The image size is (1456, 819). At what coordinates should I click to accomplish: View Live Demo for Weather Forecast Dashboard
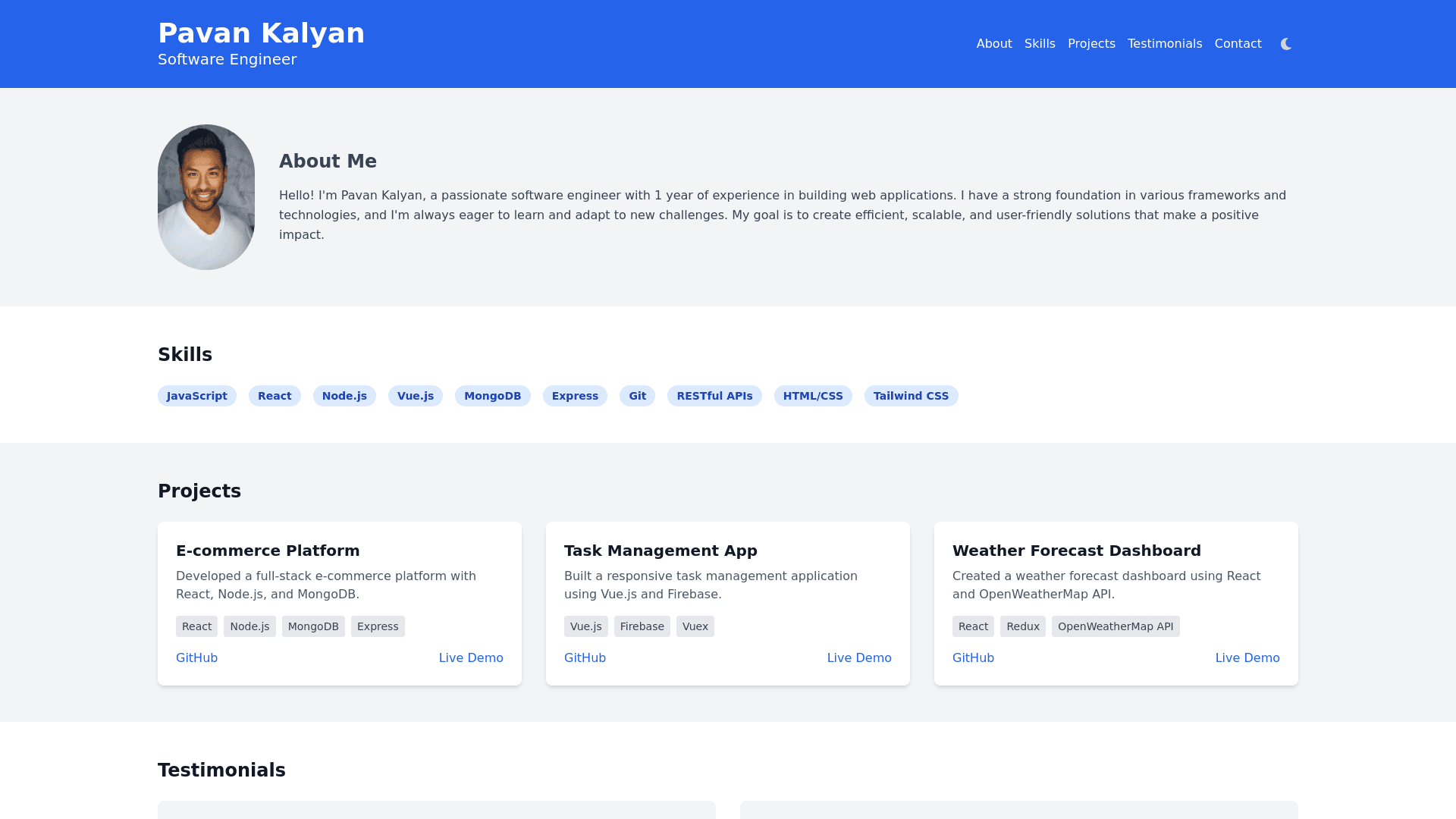pos(1247,658)
